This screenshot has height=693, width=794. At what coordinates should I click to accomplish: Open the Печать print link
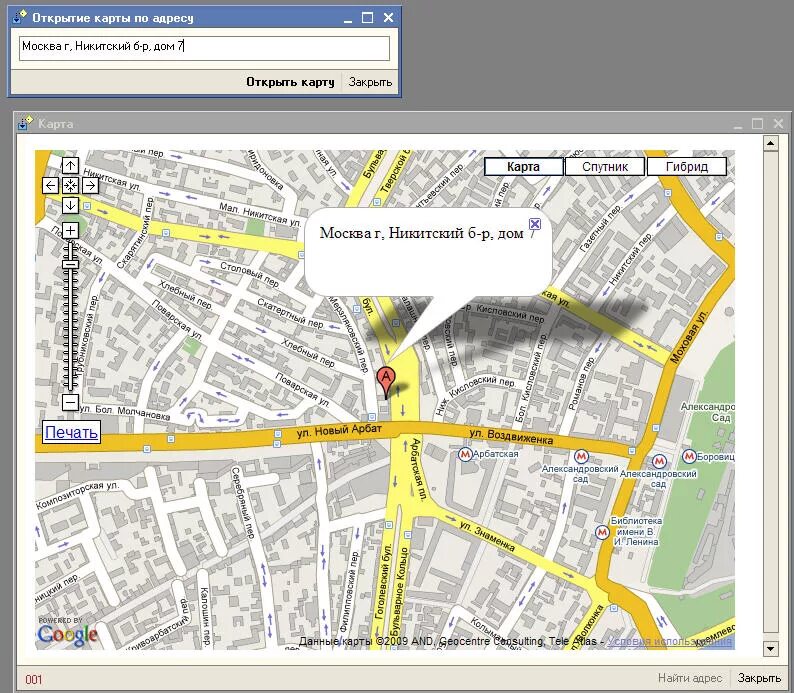(x=71, y=432)
